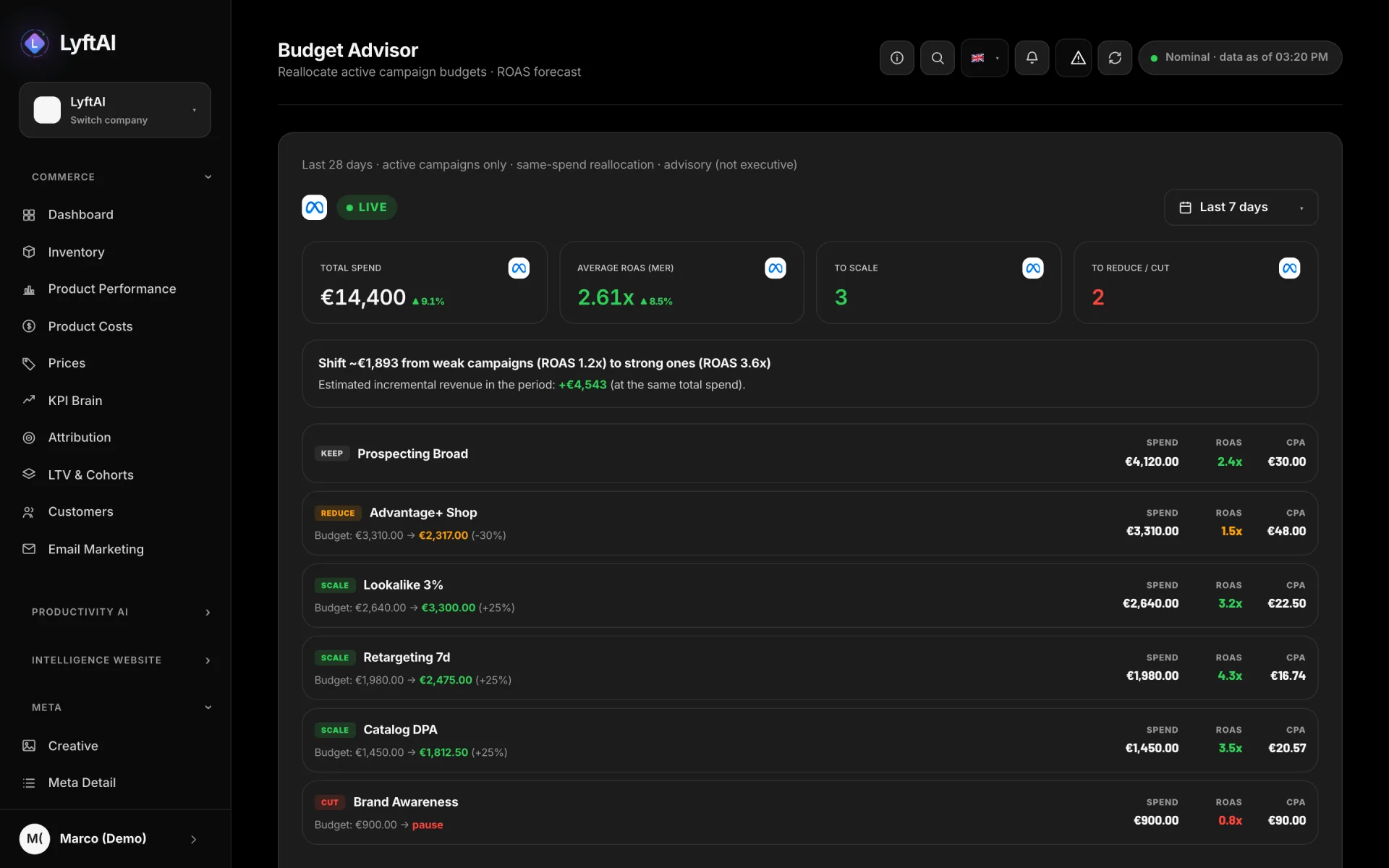Viewport: 1389px width, 868px height.
Task: Click Meta icon in To Scale card
Action: click(1033, 268)
